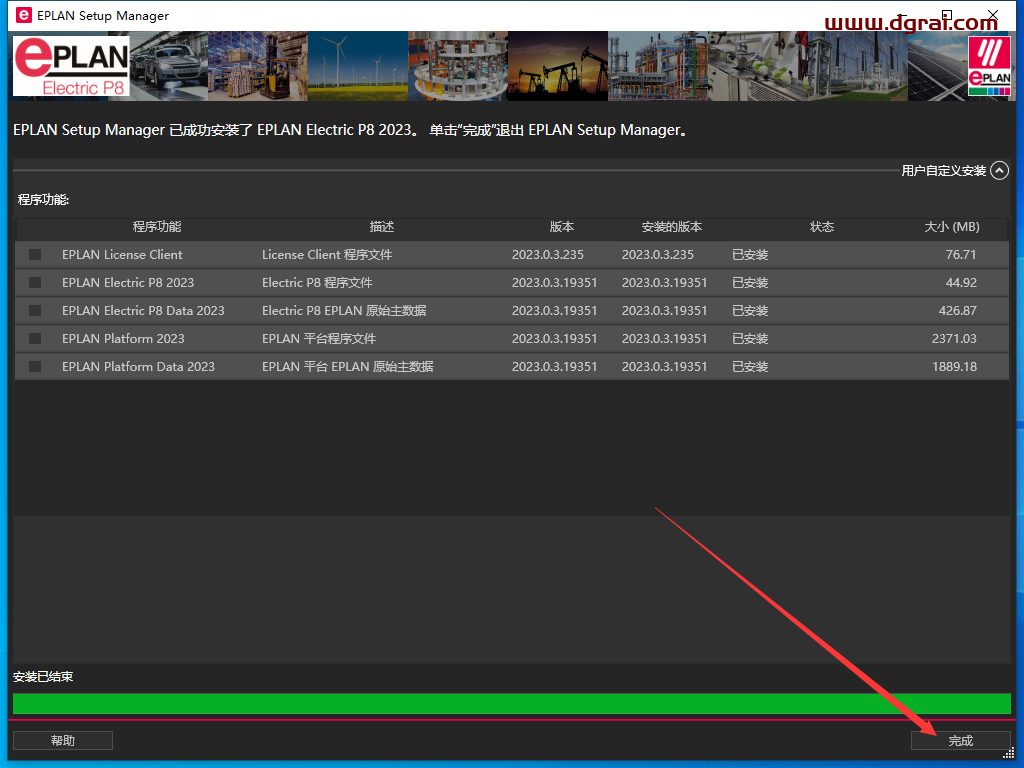Click the 状态 column header
Viewport: 1024px width, 768px height.
822,227
